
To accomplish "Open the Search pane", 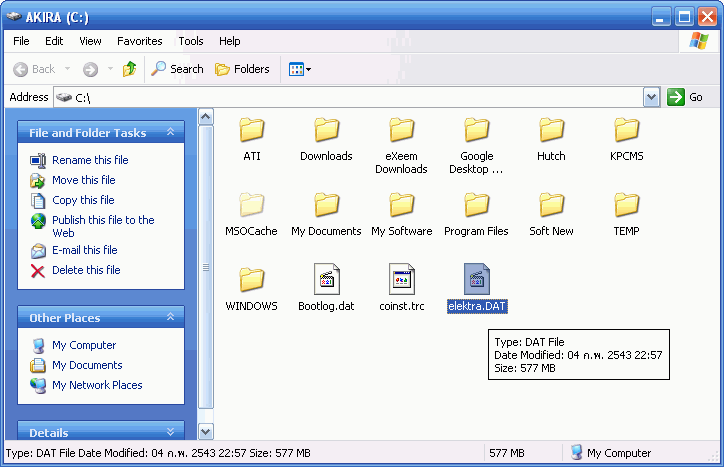I will point(177,69).
